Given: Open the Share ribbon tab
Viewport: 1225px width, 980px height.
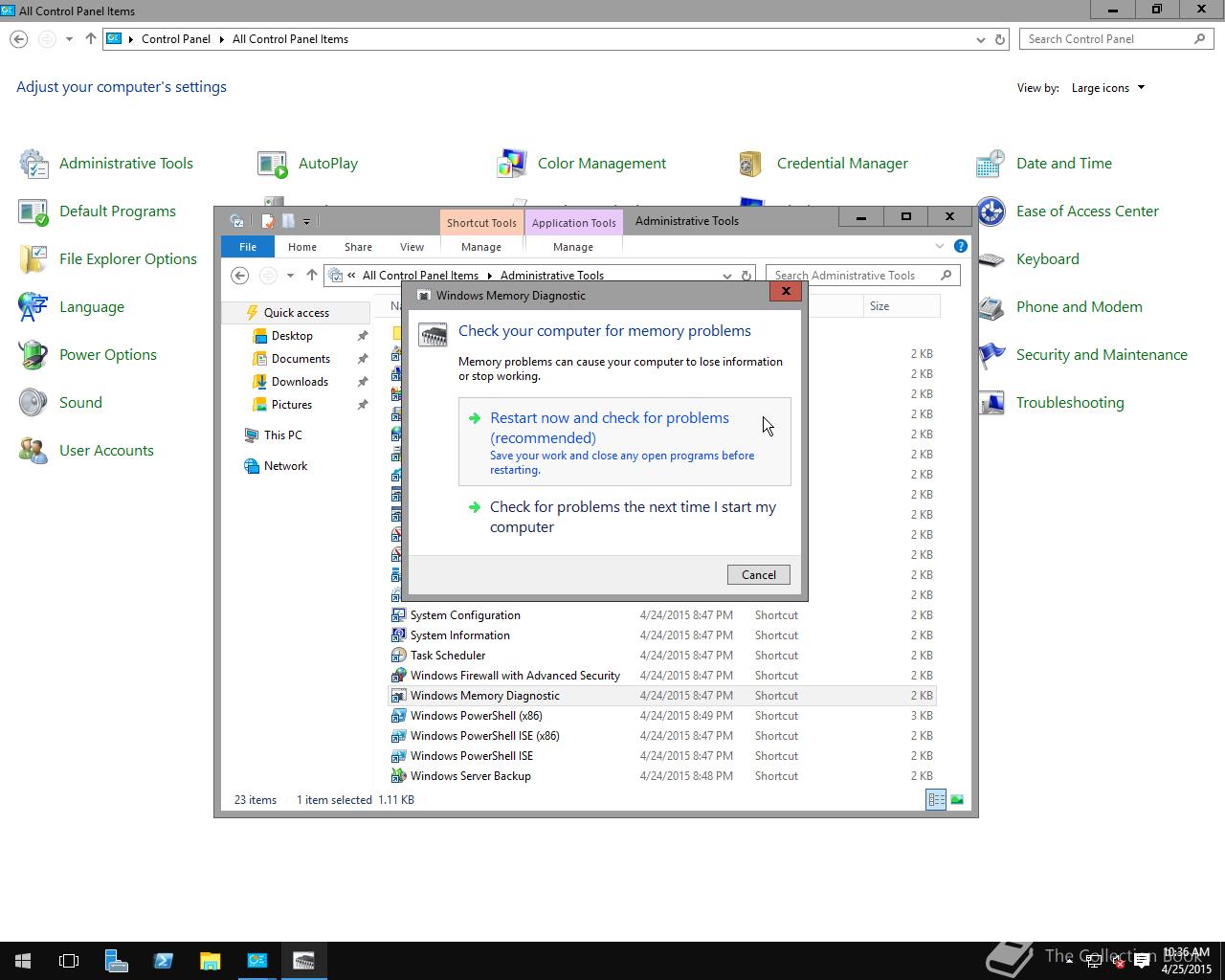Looking at the screenshot, I should (x=358, y=247).
